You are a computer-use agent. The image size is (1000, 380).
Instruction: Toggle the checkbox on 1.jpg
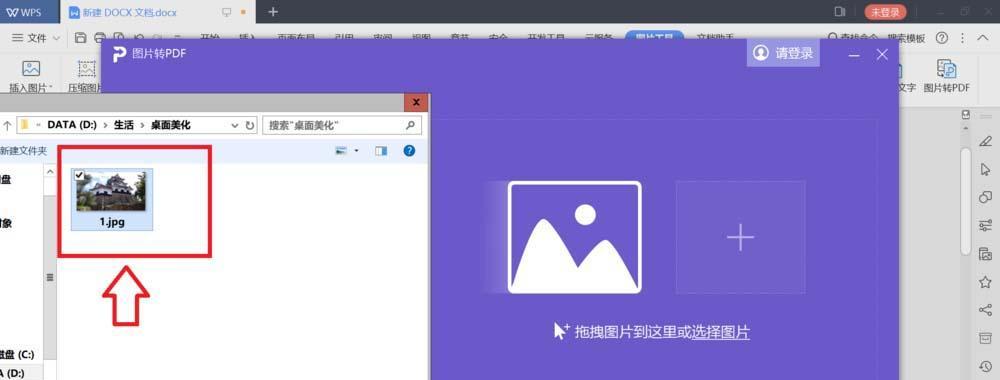click(79, 175)
